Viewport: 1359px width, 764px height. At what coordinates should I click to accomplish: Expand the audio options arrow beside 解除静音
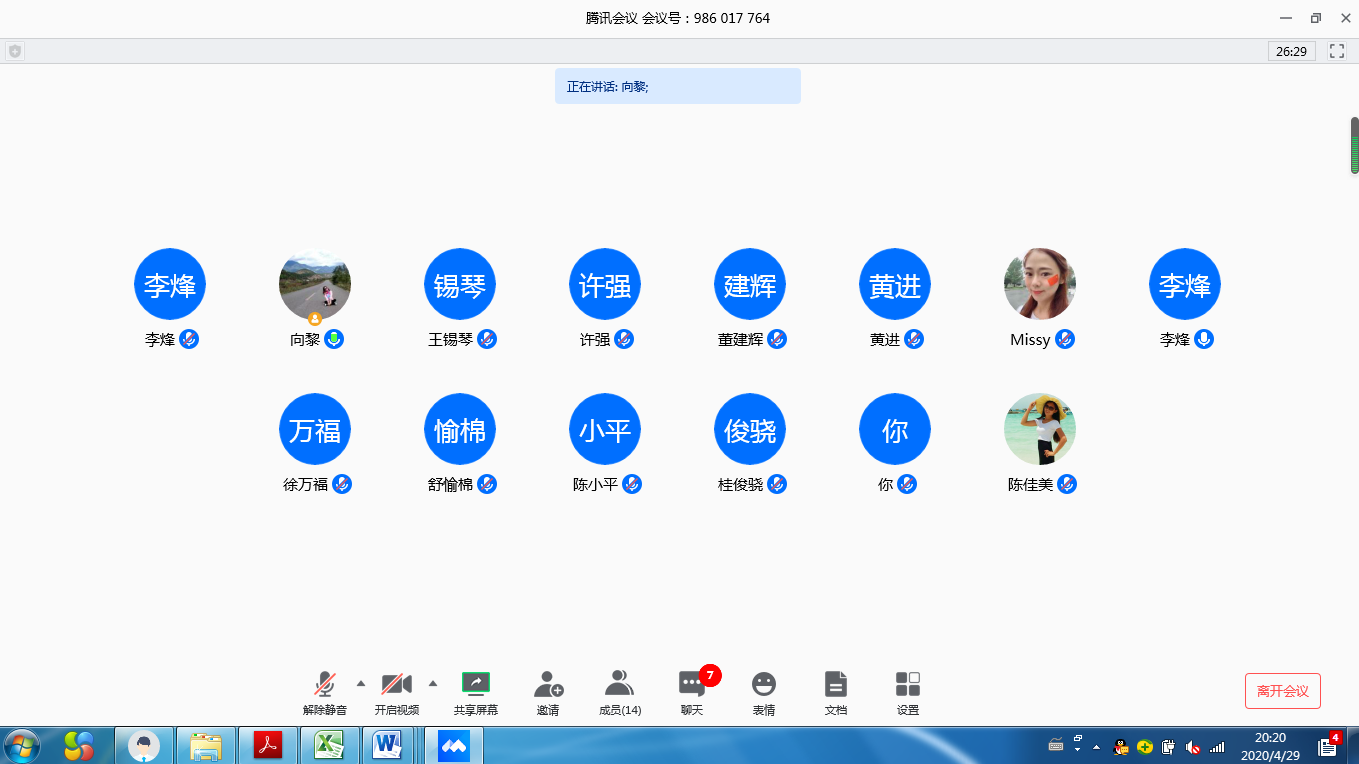pyautogui.click(x=361, y=684)
